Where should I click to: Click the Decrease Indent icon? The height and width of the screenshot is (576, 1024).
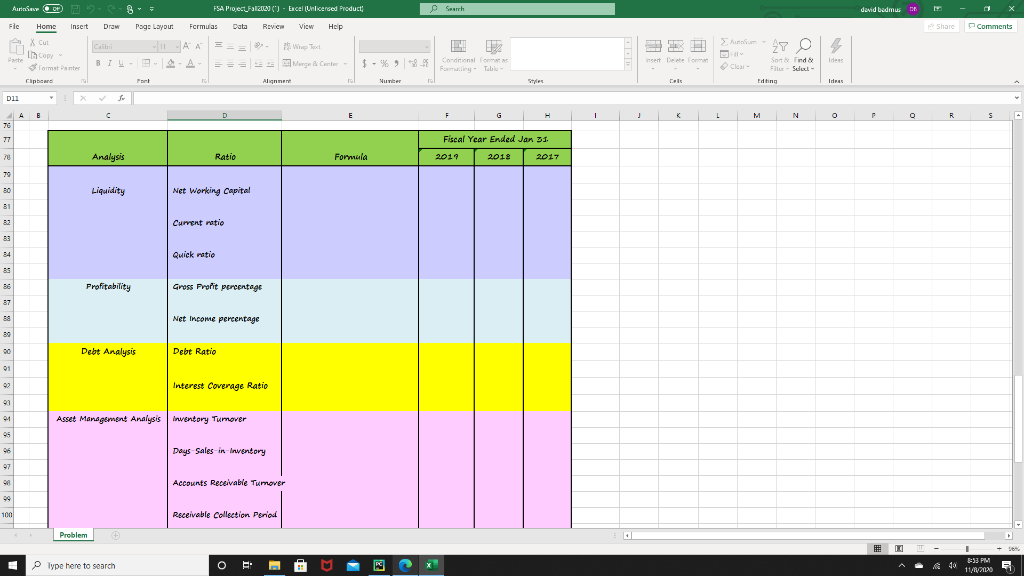click(x=259, y=64)
